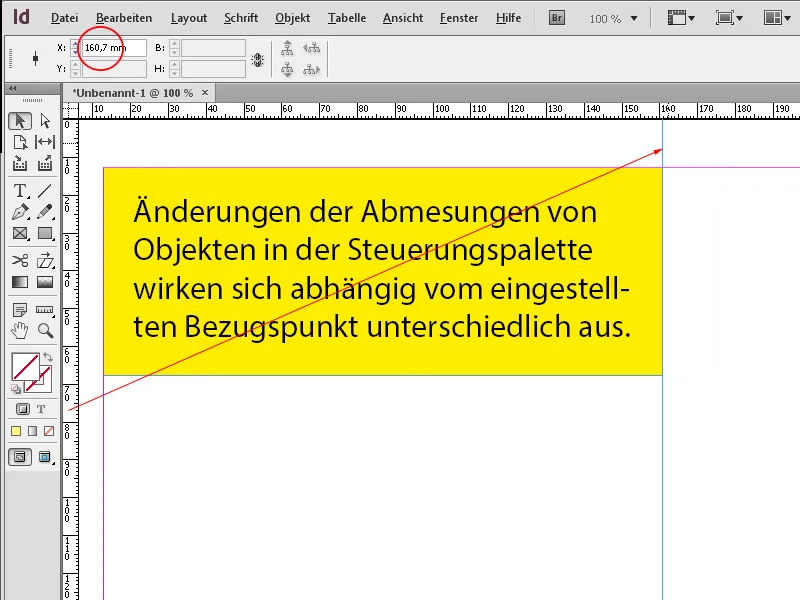This screenshot has width=800, height=600.
Task: Apply None using the red-slash button
Action: pyautogui.click(x=49, y=432)
